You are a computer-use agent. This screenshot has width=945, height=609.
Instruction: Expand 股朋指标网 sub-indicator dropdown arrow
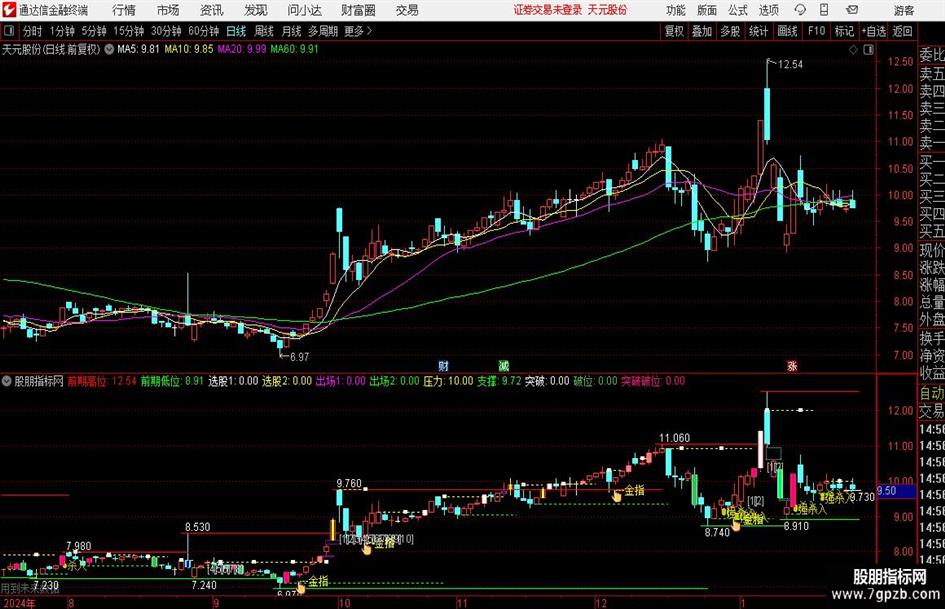tap(7, 381)
